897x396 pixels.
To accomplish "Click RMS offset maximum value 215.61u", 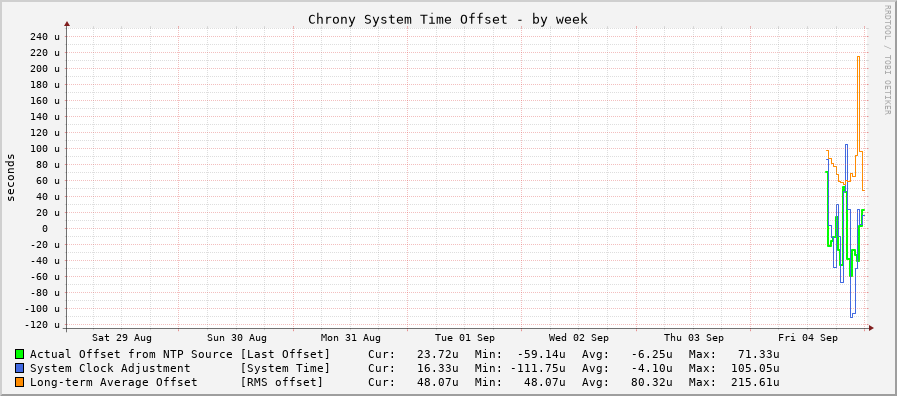I will pyautogui.click(x=755, y=382).
